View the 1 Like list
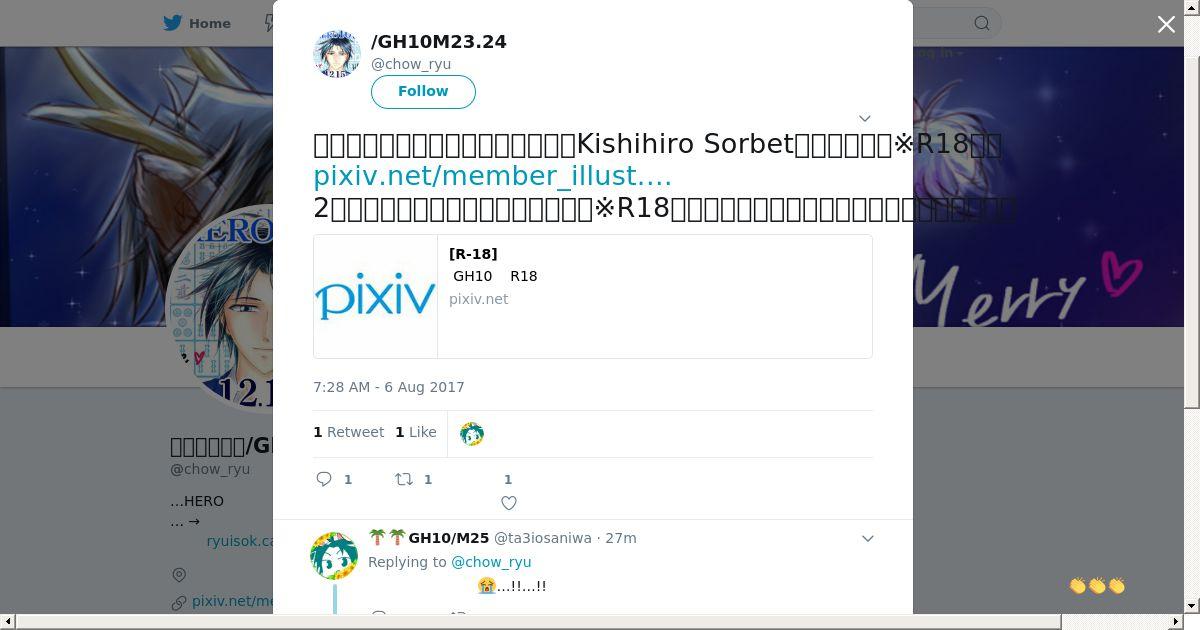Image resolution: width=1200 pixels, height=630 pixels. click(x=416, y=432)
